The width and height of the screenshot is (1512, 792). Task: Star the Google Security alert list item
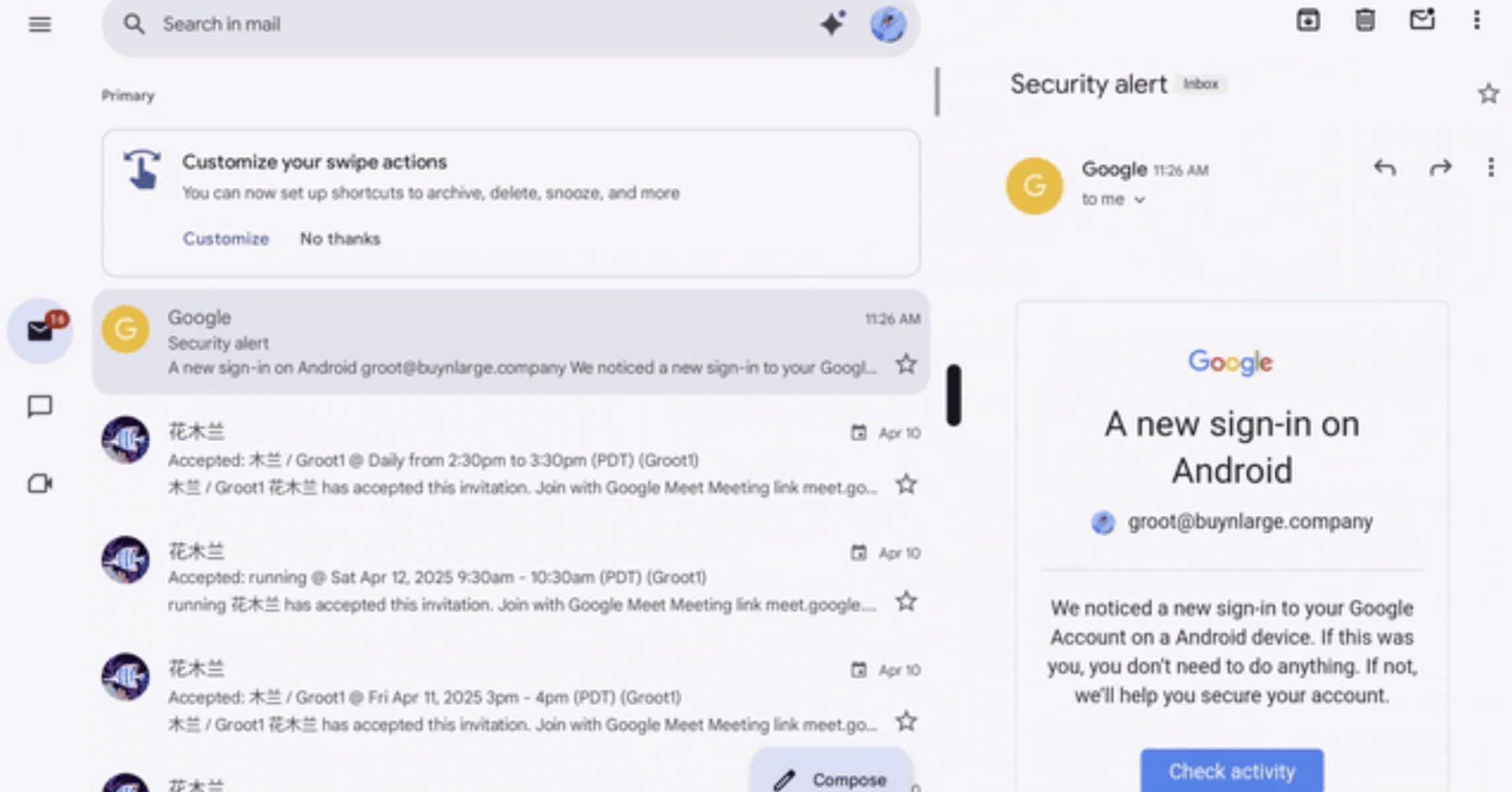point(906,364)
